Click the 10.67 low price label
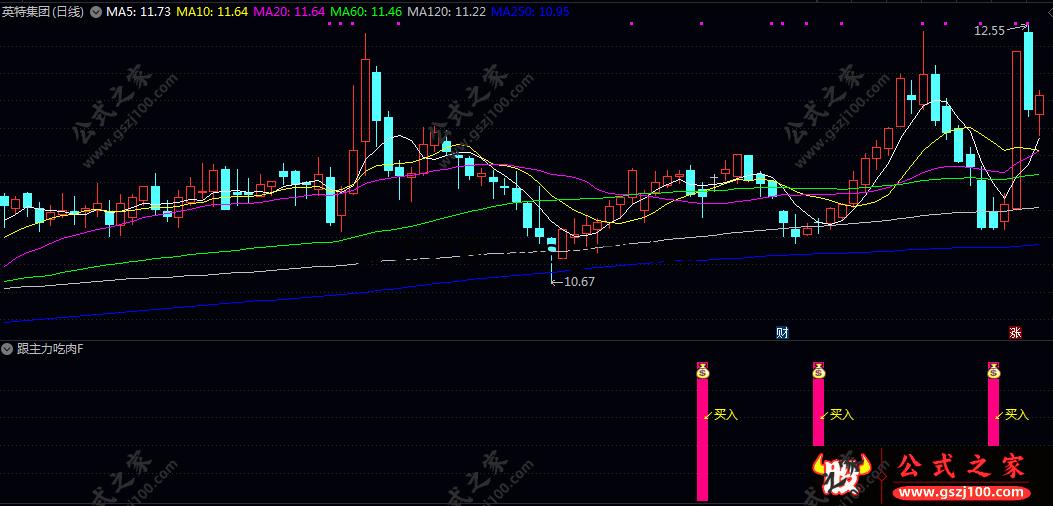Viewport: 1053px width, 506px height. (579, 282)
